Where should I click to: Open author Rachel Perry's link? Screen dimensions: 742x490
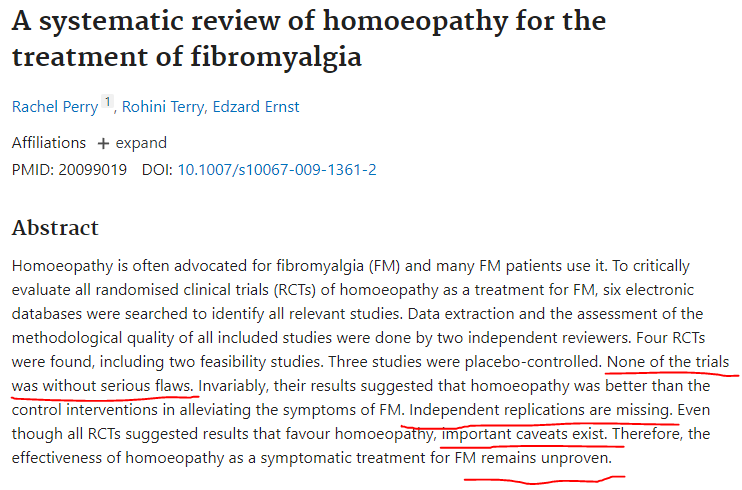(55, 107)
